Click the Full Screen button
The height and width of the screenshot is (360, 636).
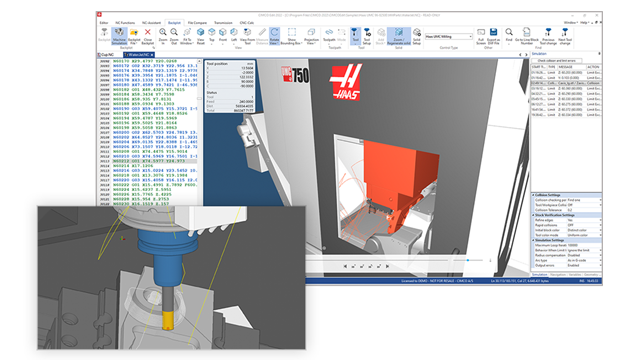click(x=481, y=36)
